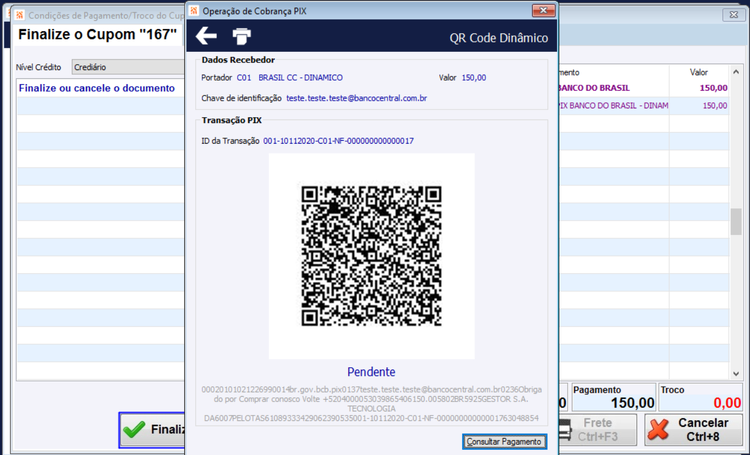The width and height of the screenshot is (750, 455).
Task: Click the QR Code Dinâmico header title
Action: pos(498,38)
